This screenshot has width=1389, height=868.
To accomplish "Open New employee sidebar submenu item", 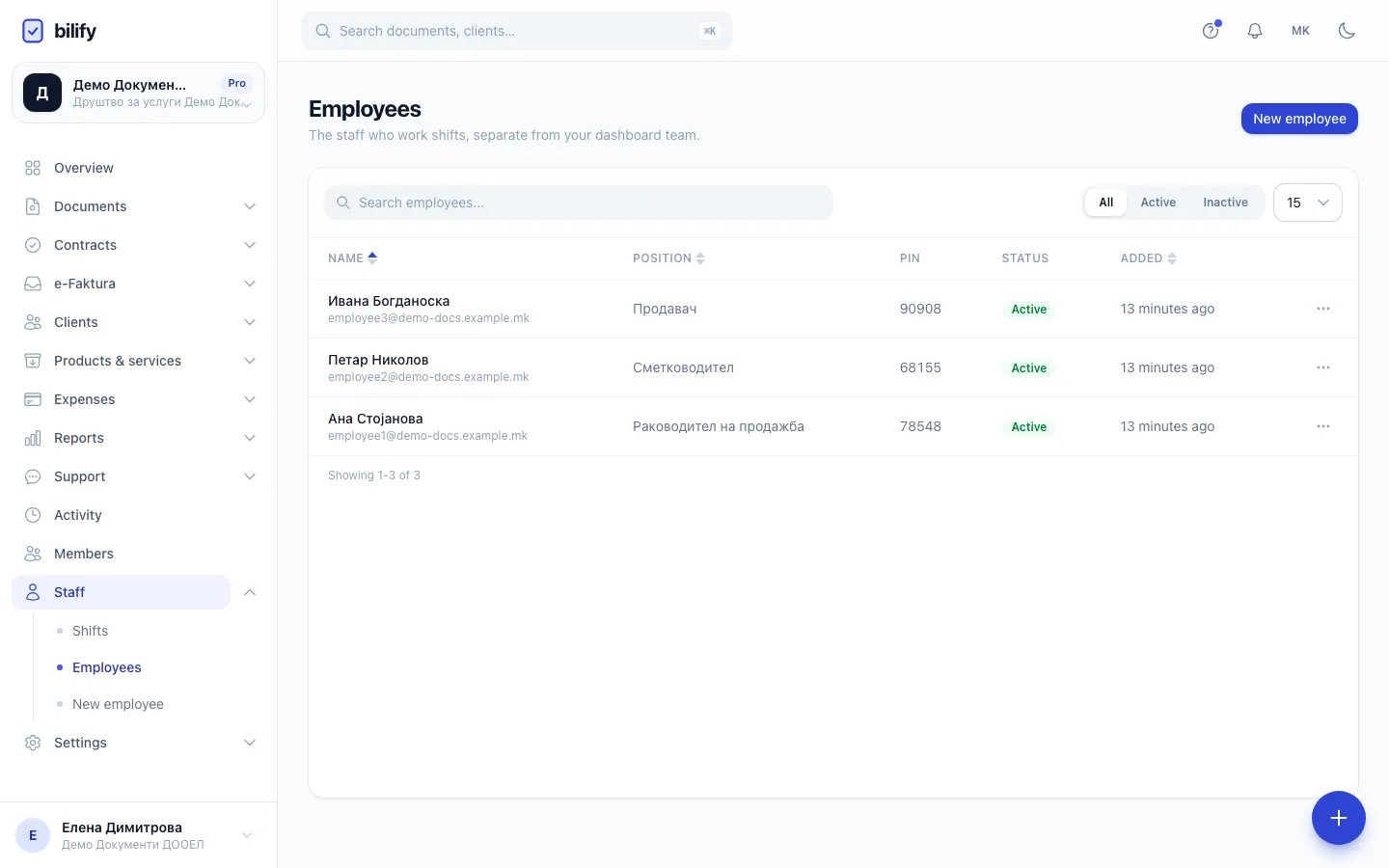I will coord(118,704).
